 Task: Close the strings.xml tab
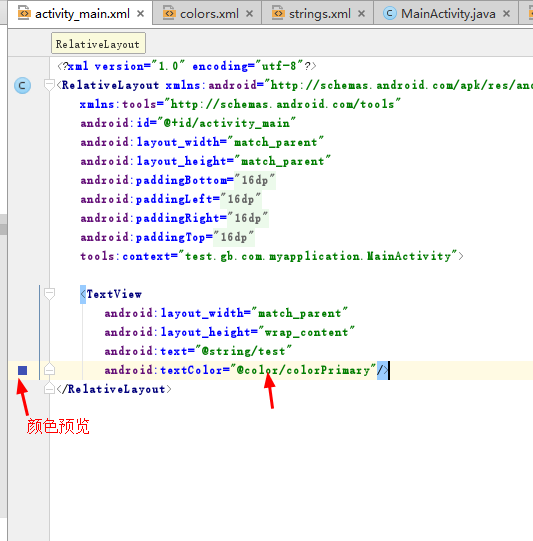[361, 14]
